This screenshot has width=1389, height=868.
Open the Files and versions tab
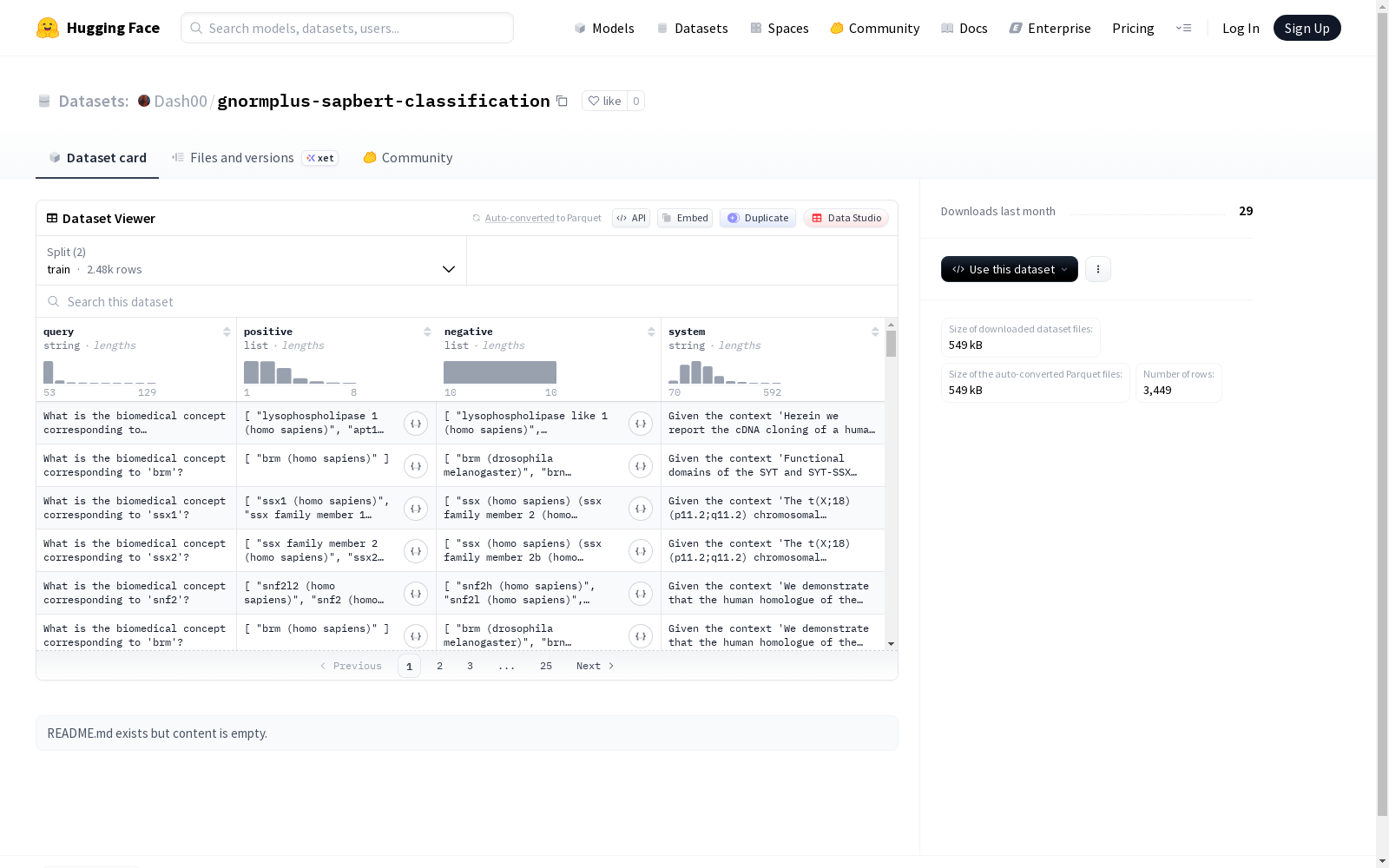point(254,158)
